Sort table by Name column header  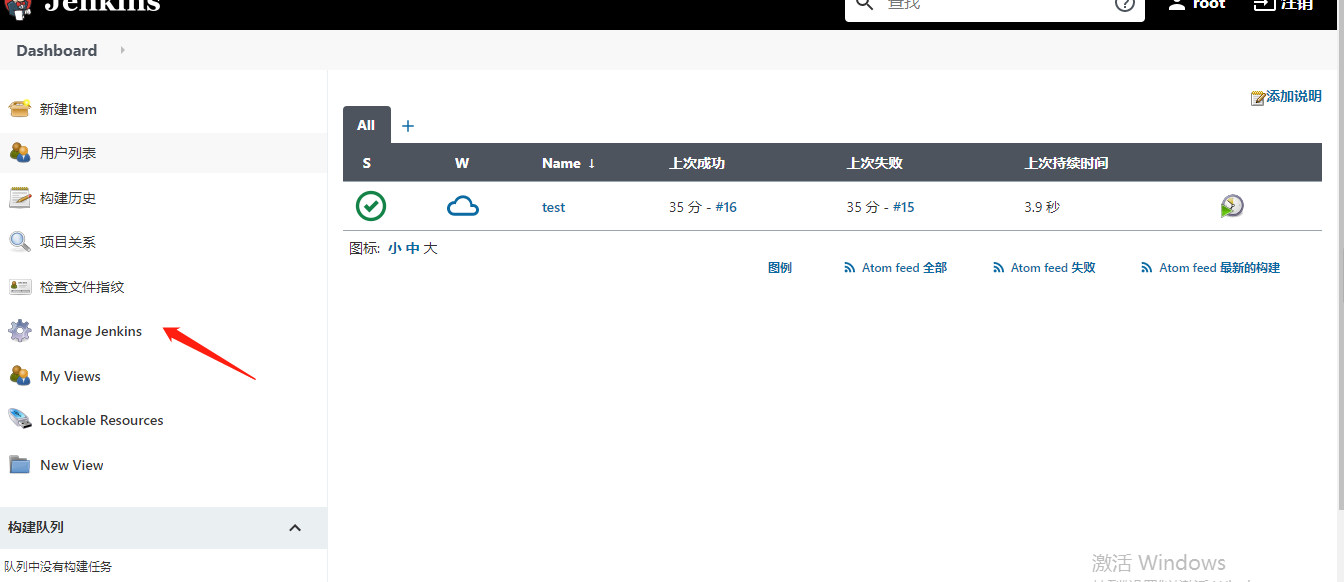point(568,163)
